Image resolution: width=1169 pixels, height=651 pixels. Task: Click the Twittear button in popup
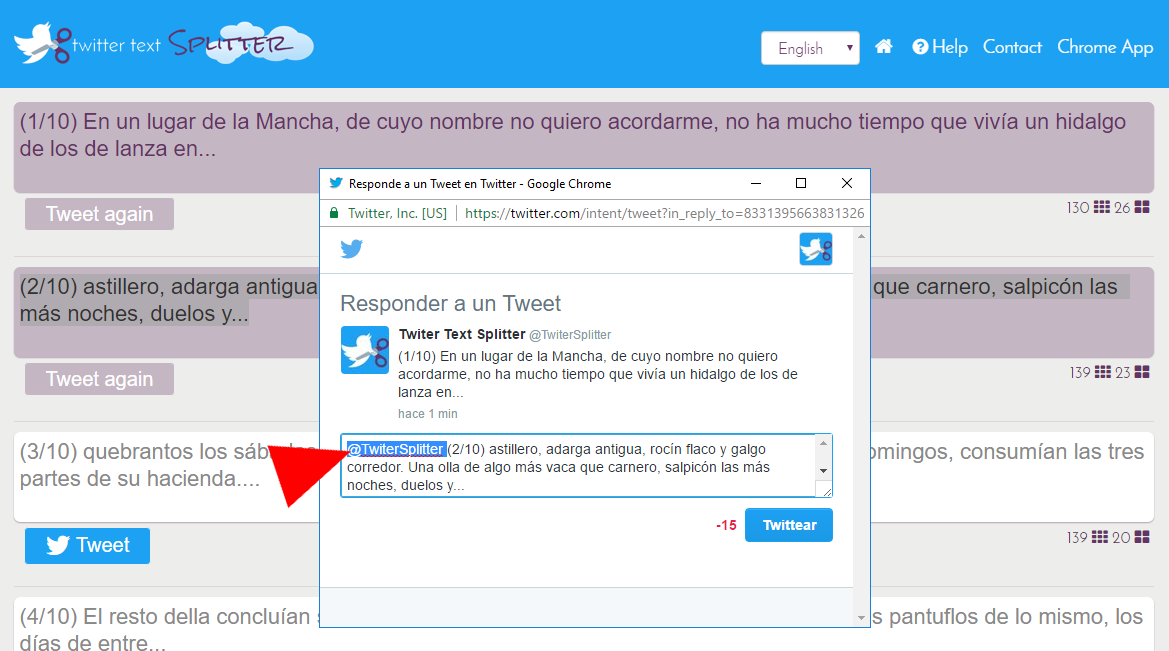click(x=789, y=525)
